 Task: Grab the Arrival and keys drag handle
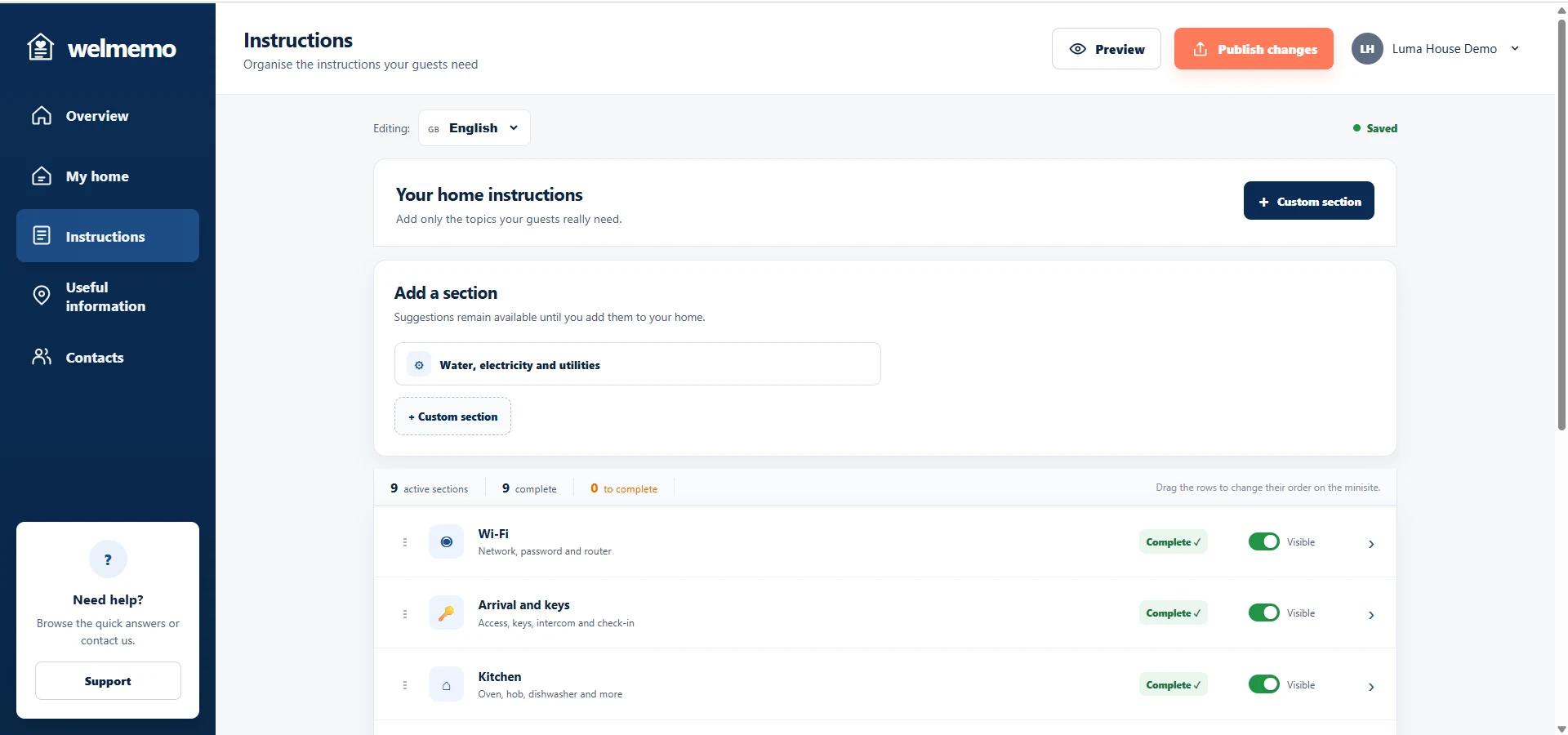405,614
